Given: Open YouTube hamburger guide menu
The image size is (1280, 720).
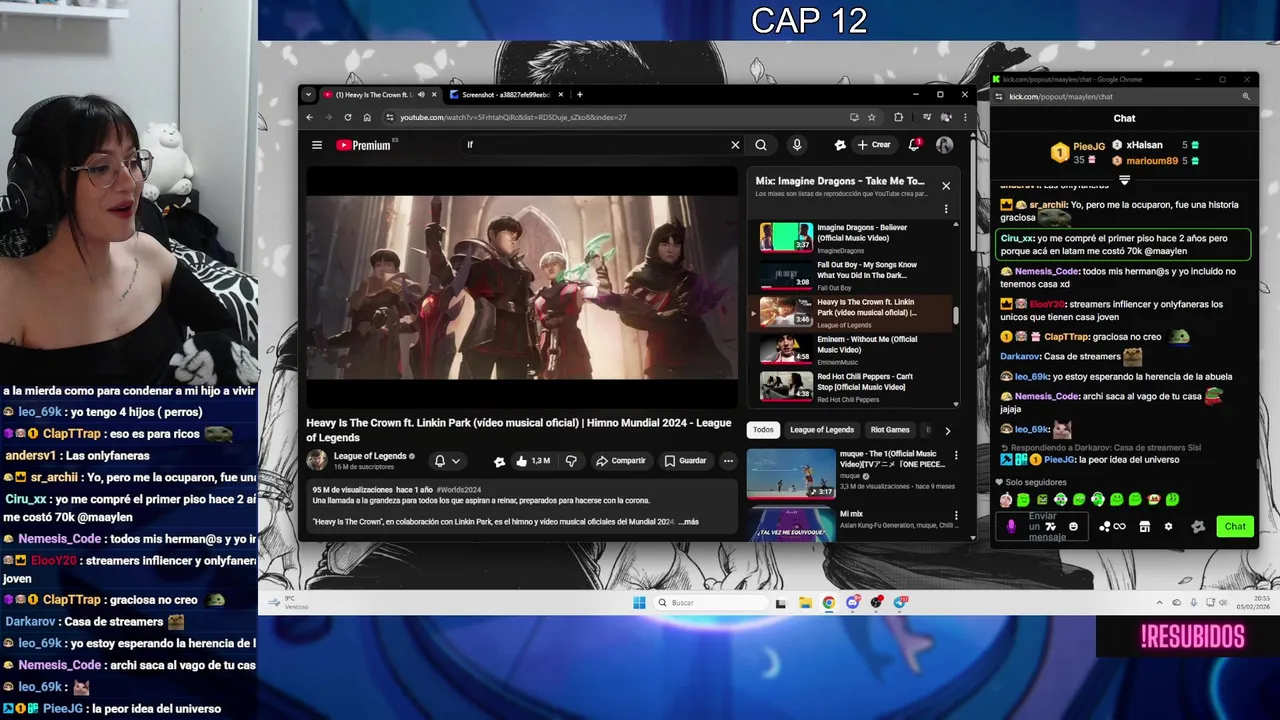Looking at the screenshot, I should pyautogui.click(x=317, y=145).
